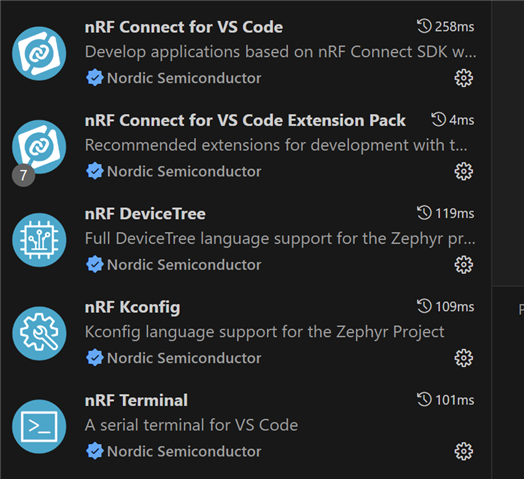Click Nordic Semiconductor publisher under nRF Terminal

184,452
